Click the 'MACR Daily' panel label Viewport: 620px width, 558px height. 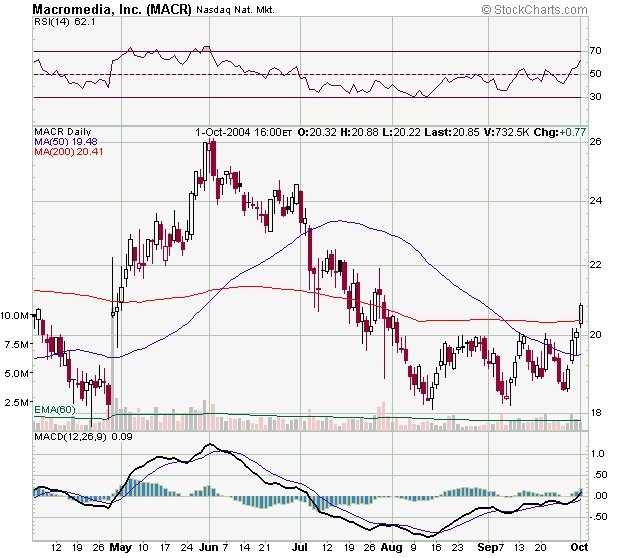[62, 132]
